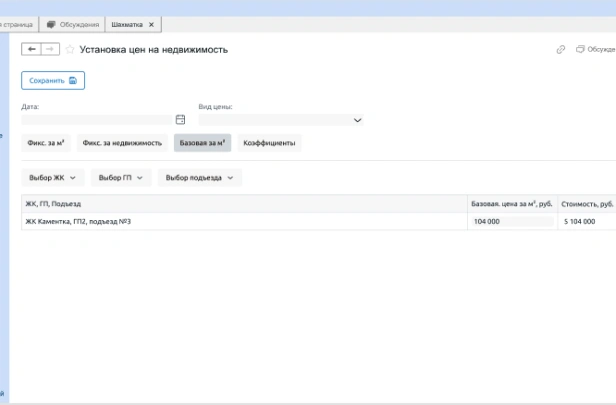Click the Сохранить button
Image resolution: width=616 pixels, height=405 pixels.
tap(53, 81)
